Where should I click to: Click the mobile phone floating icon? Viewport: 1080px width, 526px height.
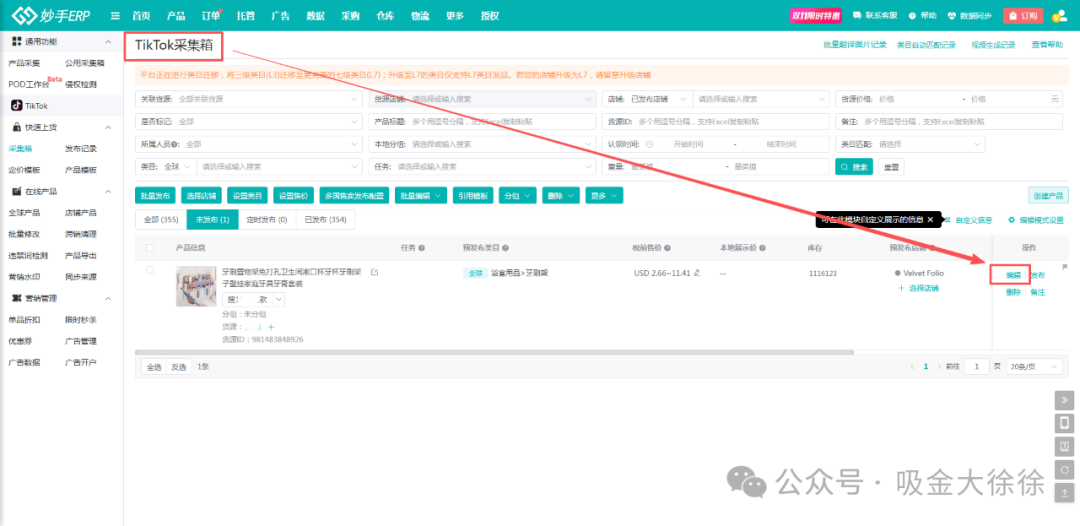click(1064, 423)
